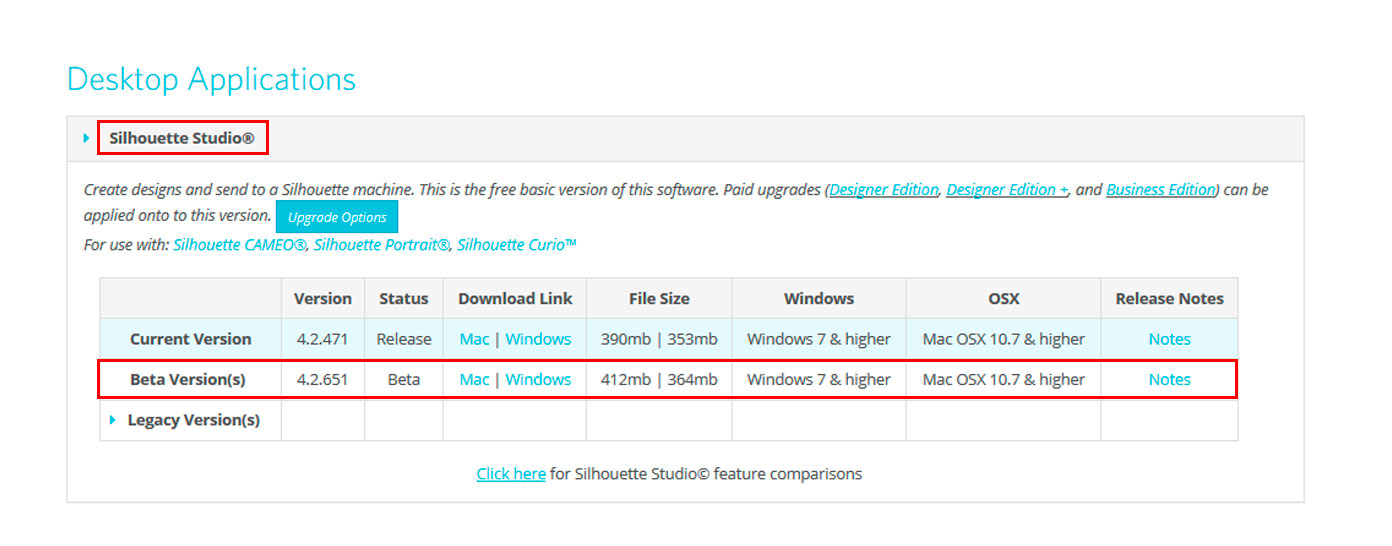Download Current Version for Mac
1392x546 pixels.
(474, 339)
